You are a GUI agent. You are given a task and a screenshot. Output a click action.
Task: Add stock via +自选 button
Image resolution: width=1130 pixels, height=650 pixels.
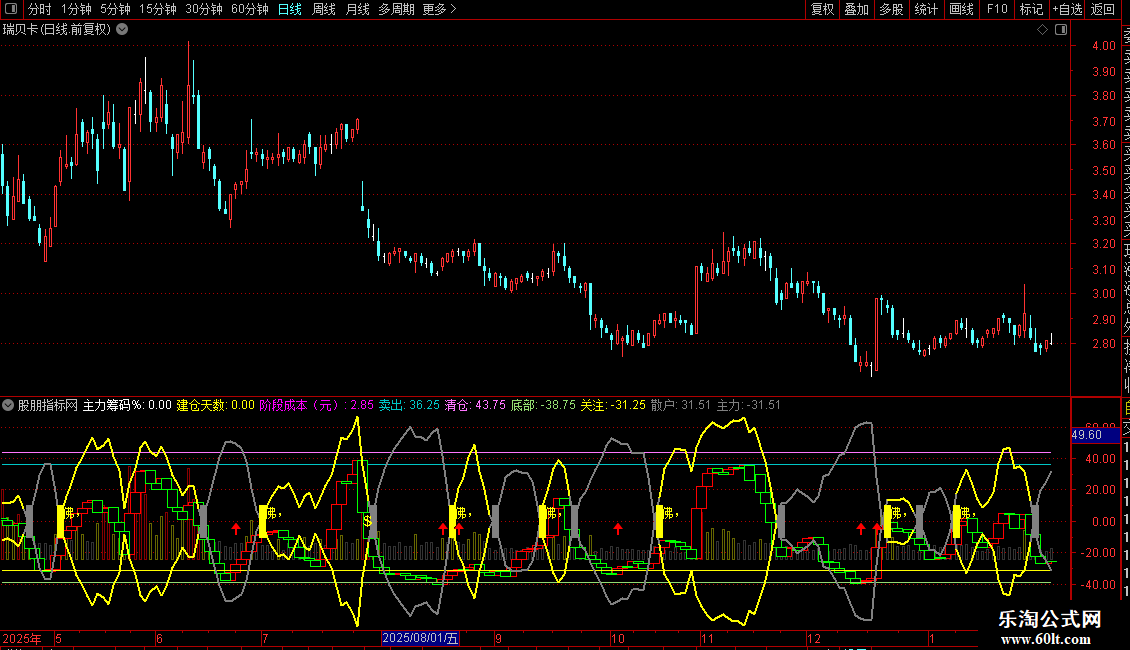1066,9
